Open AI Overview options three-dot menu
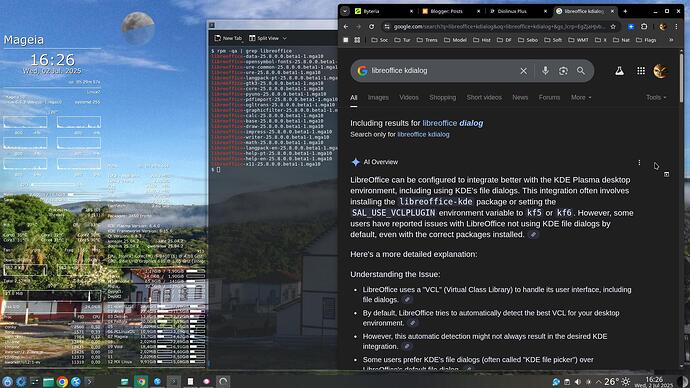Image resolution: width=690 pixels, height=388 pixels. click(639, 163)
